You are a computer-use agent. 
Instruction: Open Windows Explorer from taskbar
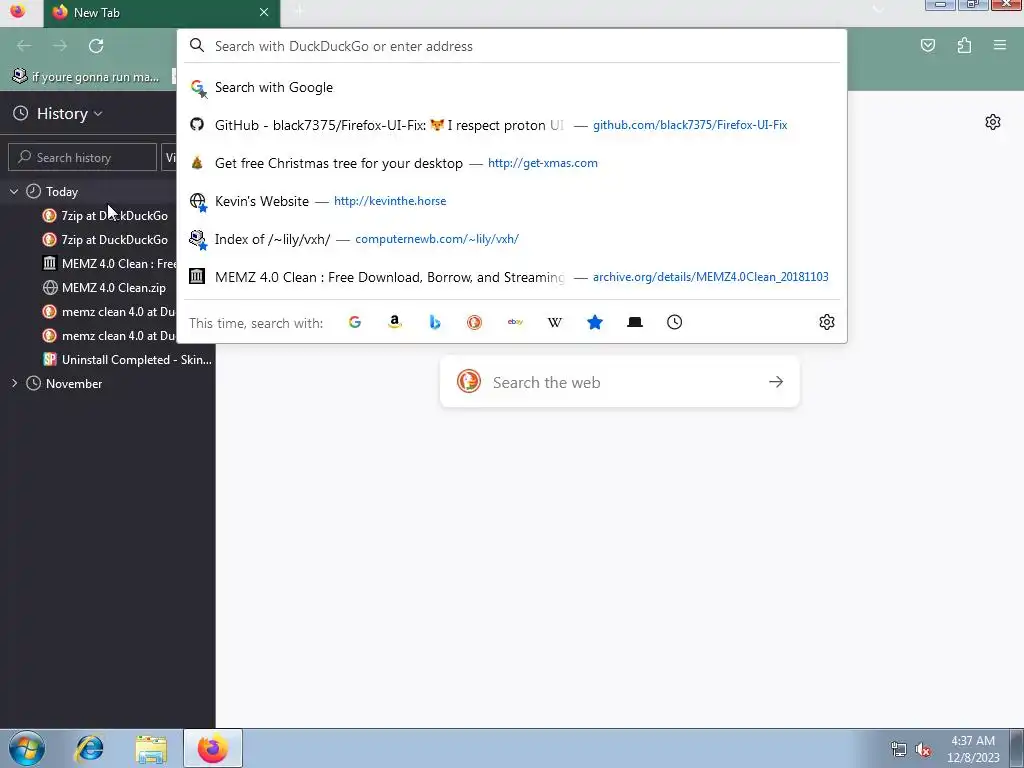click(151, 748)
